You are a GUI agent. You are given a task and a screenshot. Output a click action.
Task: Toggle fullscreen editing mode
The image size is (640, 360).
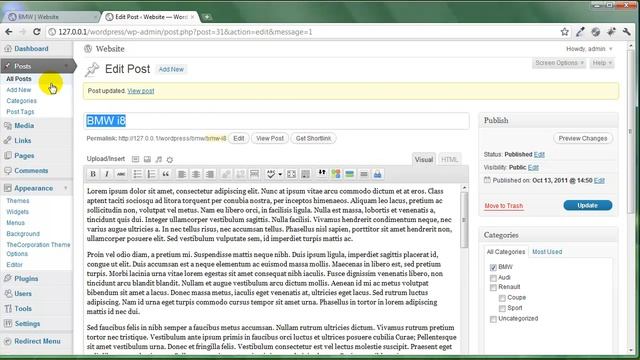(x=291, y=174)
